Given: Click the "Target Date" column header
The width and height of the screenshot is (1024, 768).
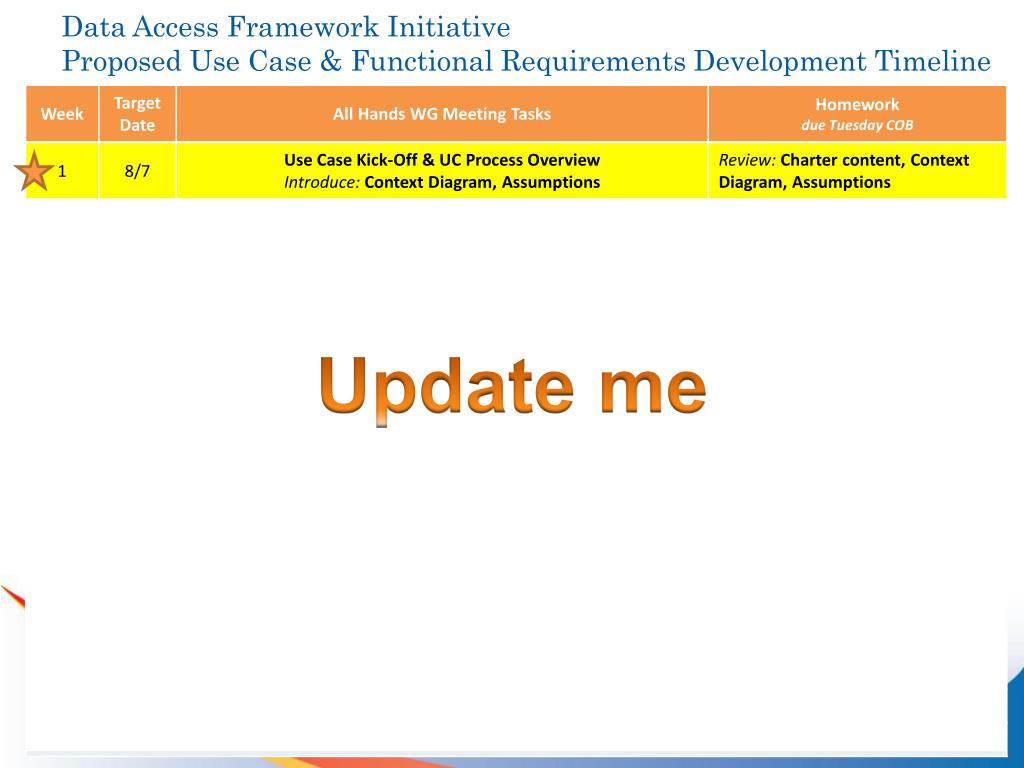Looking at the screenshot, I should (x=137, y=114).
